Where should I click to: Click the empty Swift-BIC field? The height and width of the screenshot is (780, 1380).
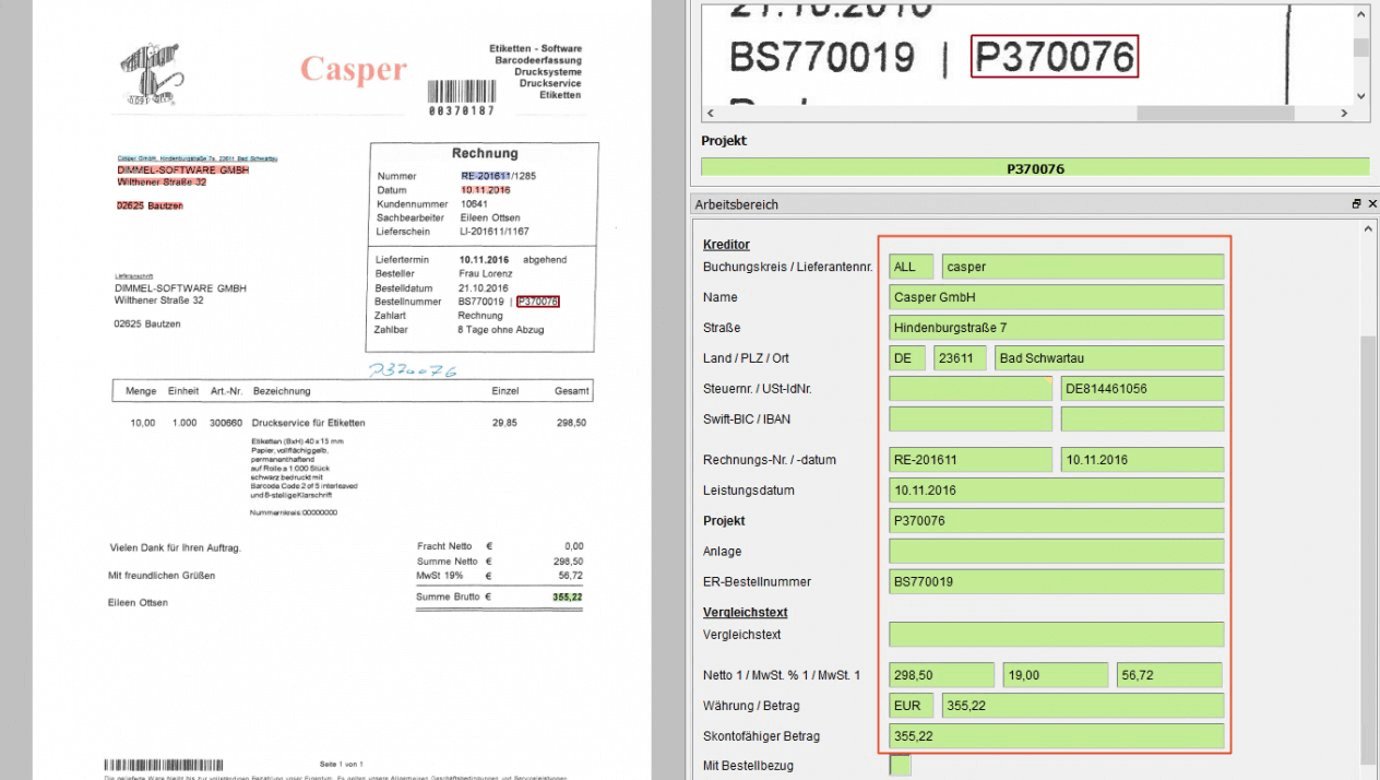[x=970, y=419]
